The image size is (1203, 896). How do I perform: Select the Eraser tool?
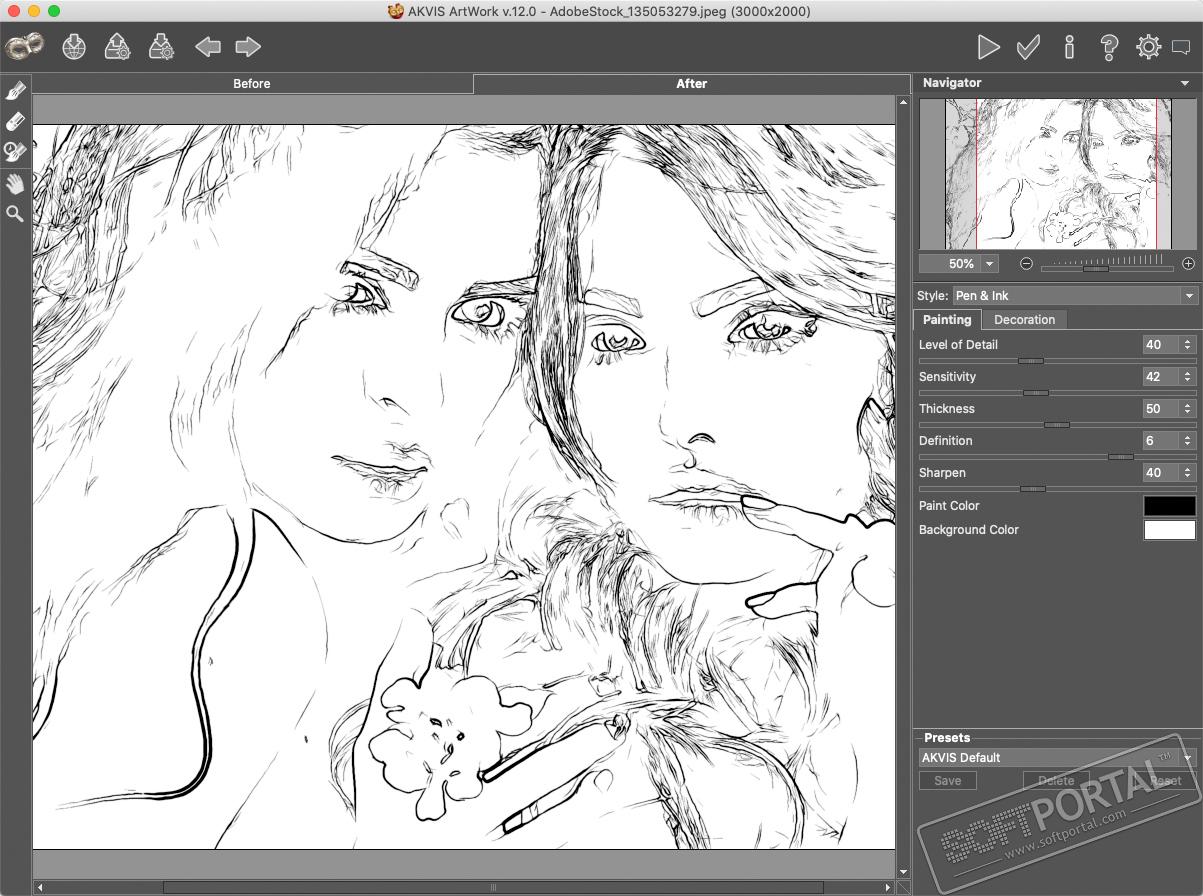tap(15, 121)
